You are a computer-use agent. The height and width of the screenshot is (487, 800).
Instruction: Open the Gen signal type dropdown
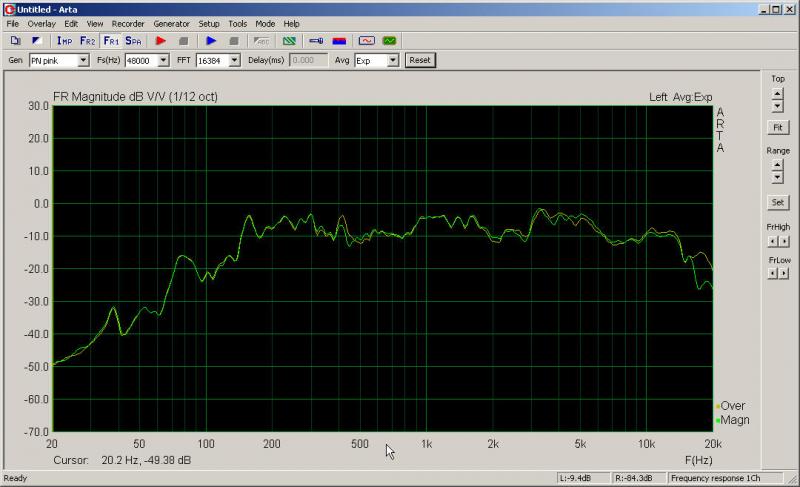(83, 60)
